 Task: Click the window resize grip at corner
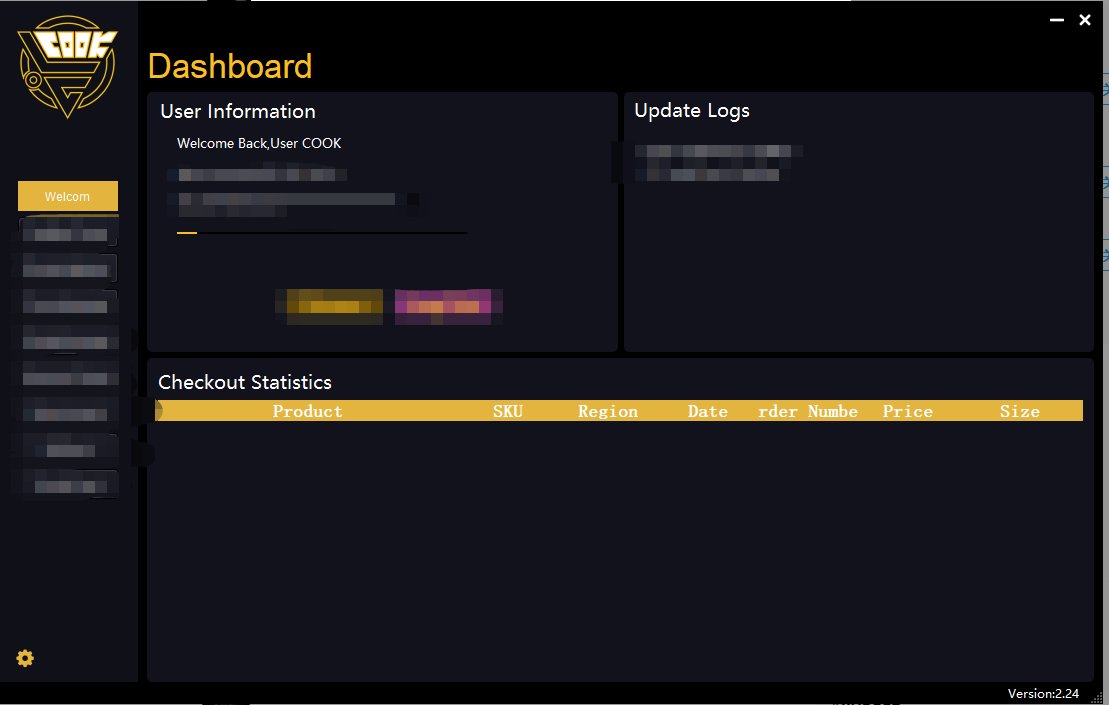click(1096, 698)
